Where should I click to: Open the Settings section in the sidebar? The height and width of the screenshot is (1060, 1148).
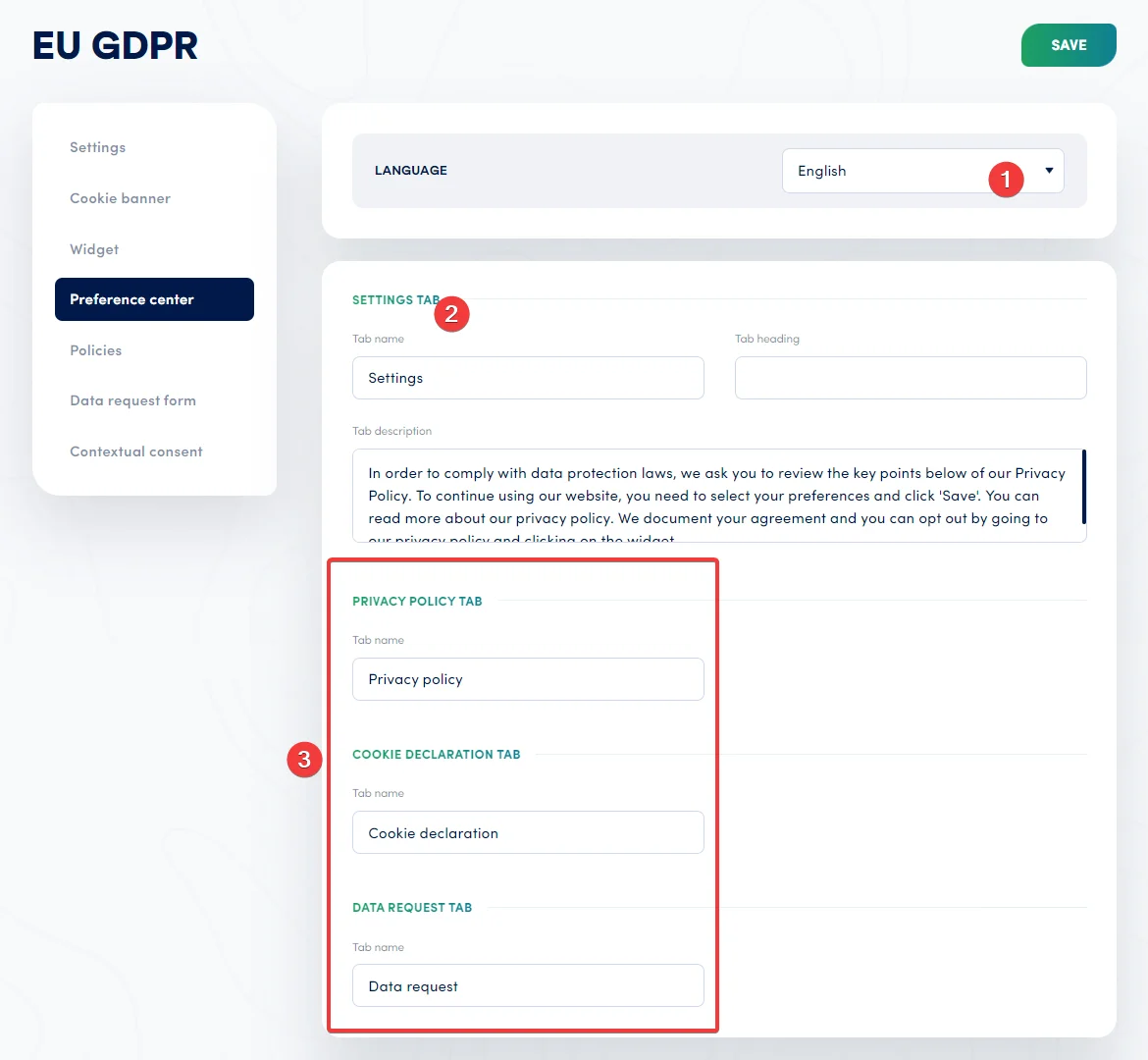(97, 147)
